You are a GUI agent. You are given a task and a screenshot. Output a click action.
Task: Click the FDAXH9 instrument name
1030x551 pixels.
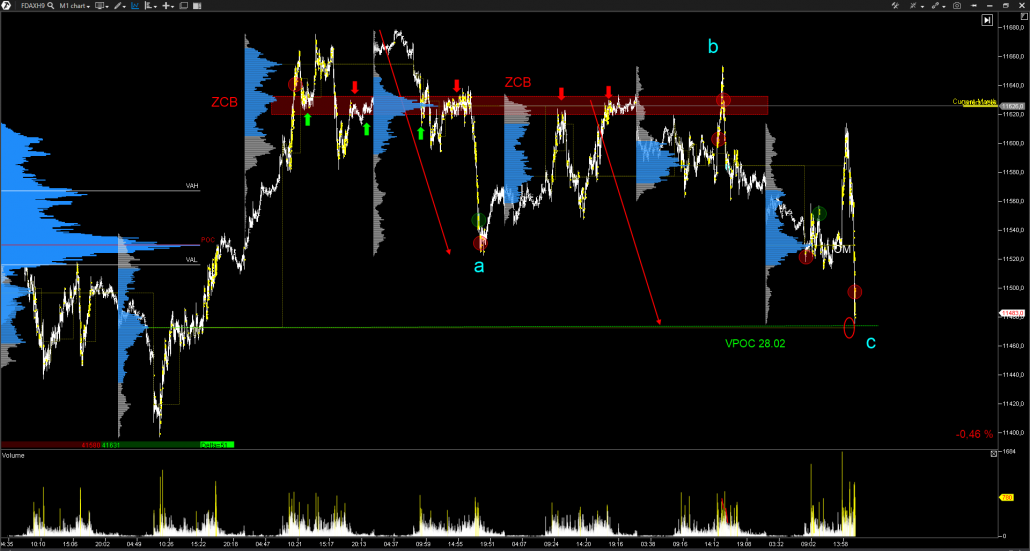pyautogui.click(x=33, y=5)
